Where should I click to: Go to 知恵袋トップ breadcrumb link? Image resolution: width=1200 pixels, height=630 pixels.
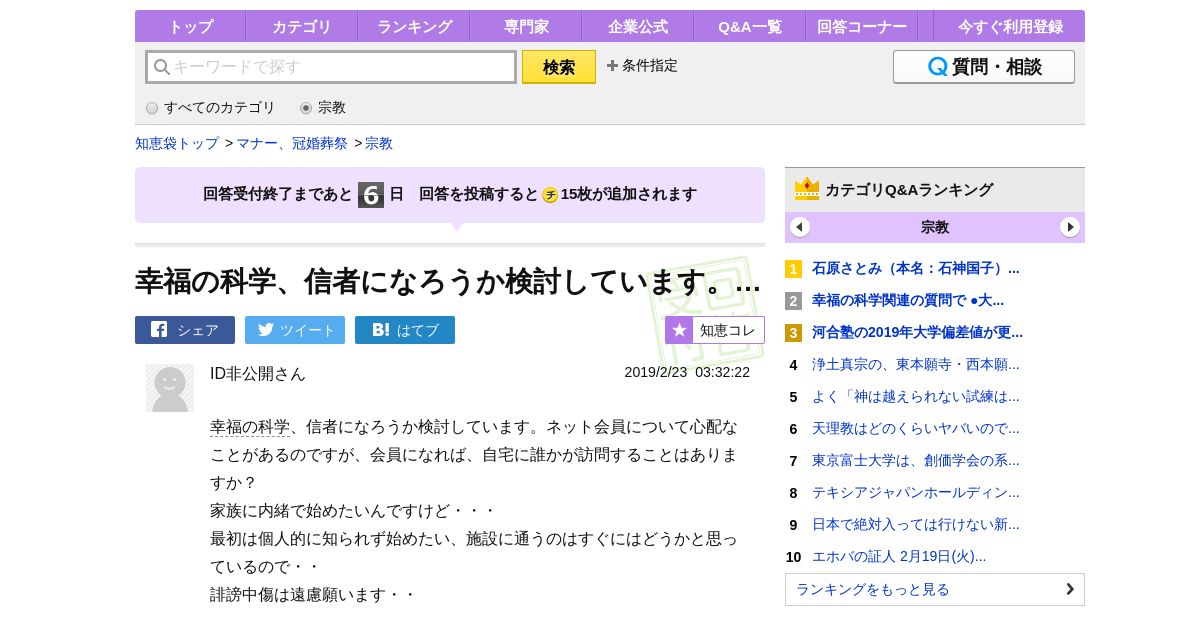(x=177, y=143)
